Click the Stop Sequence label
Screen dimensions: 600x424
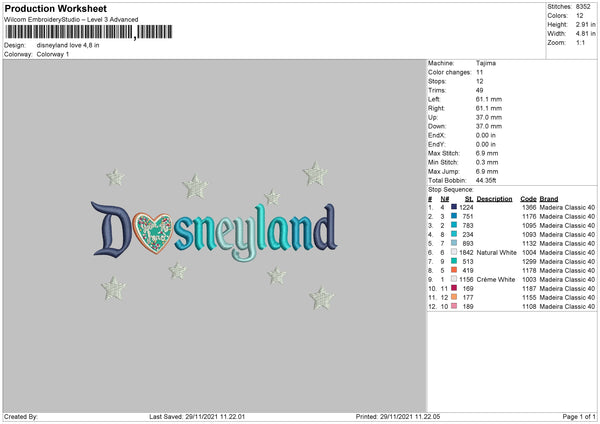coord(451,189)
